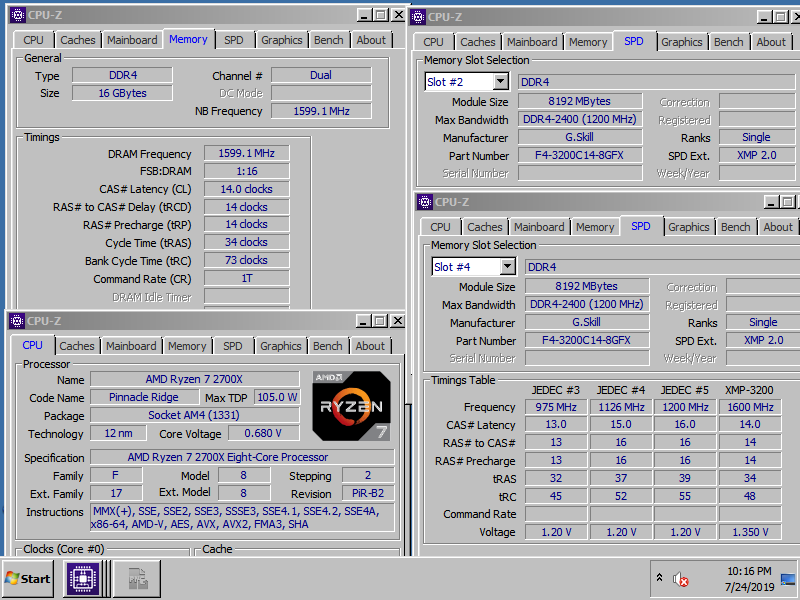Open the Slot #2 dropdown
The width and height of the screenshot is (800, 600).
pyautogui.click(x=501, y=82)
